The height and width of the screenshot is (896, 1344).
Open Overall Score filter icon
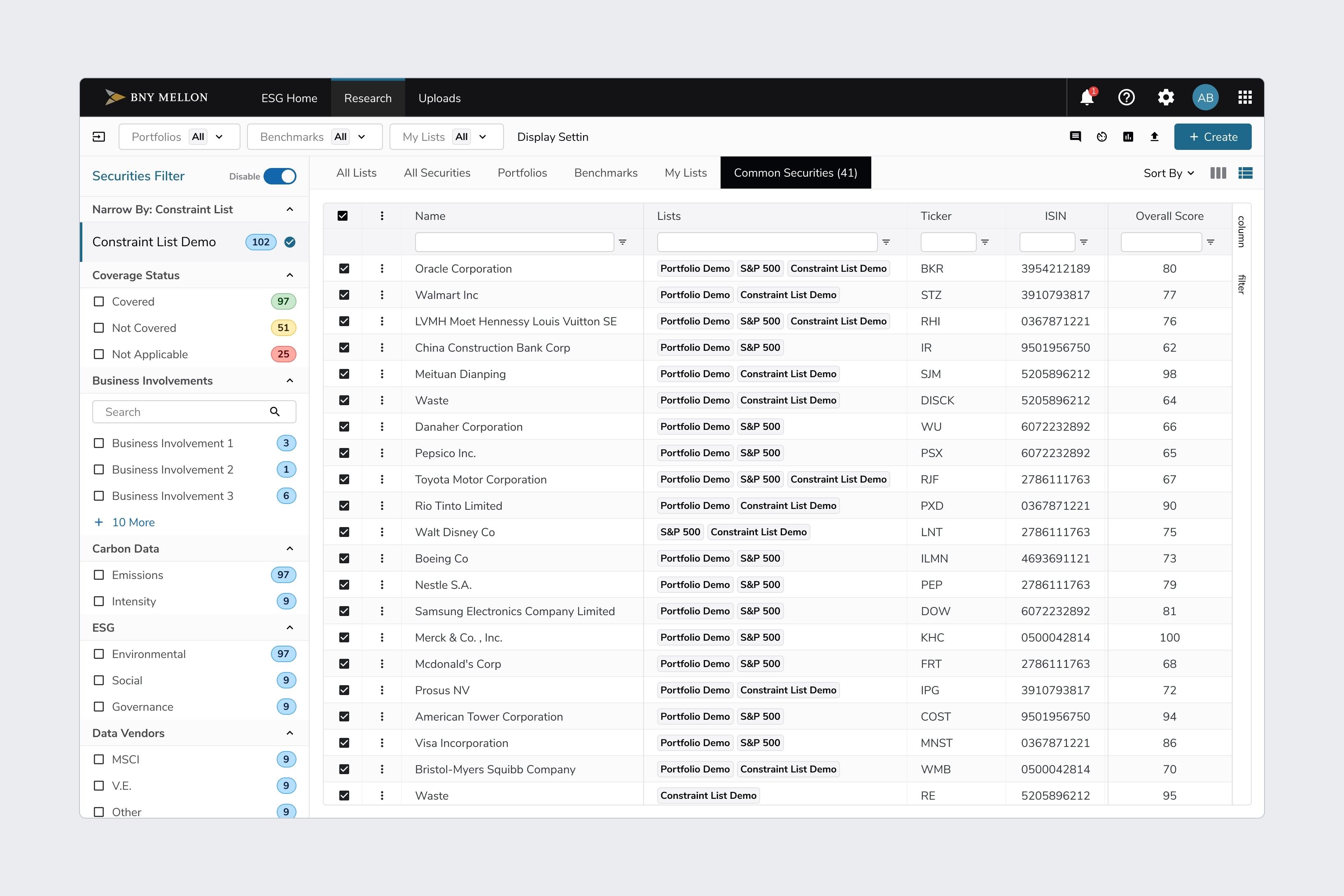pyautogui.click(x=1210, y=242)
